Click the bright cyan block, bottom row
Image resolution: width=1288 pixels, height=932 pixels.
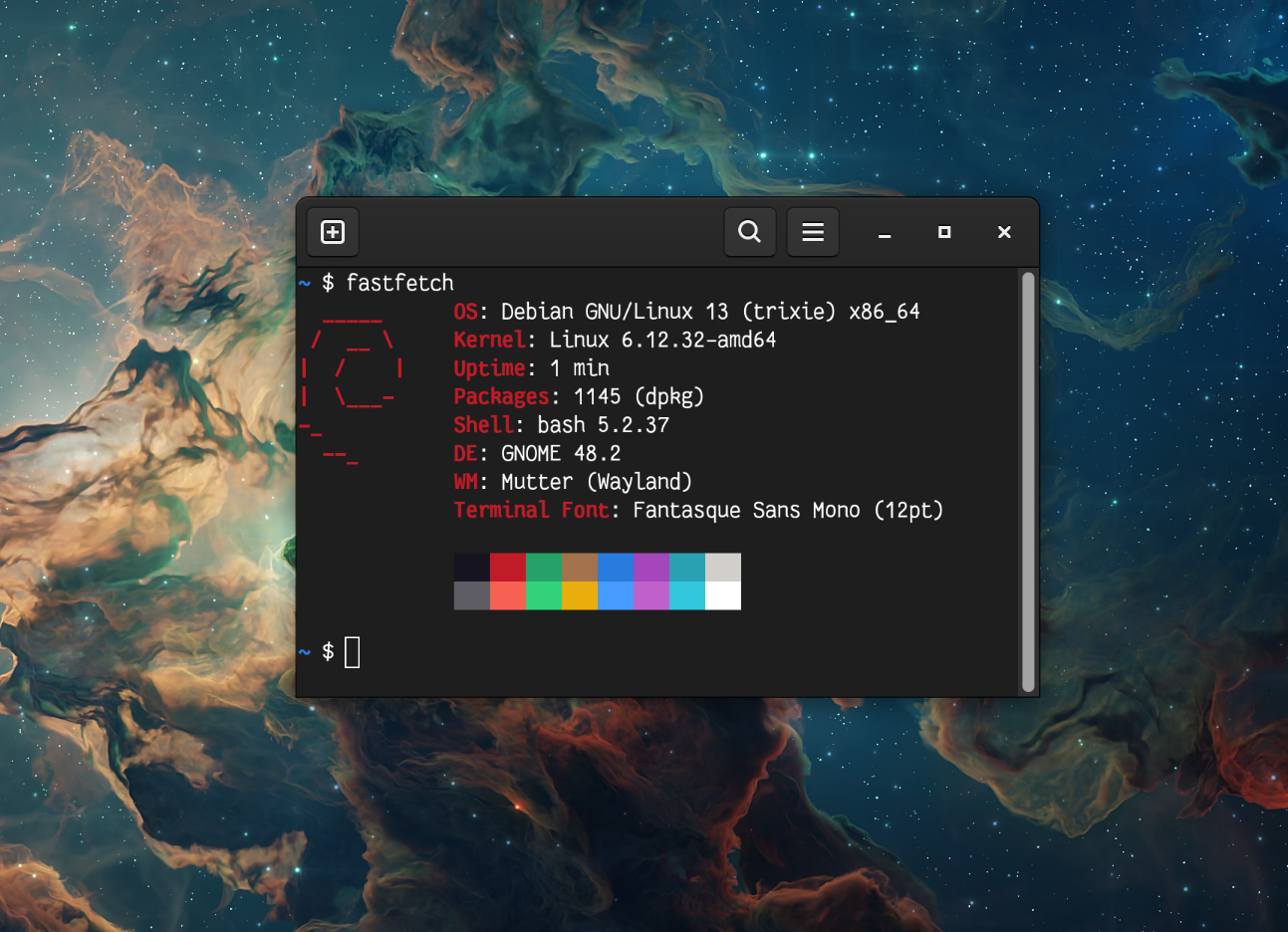pyautogui.click(x=687, y=595)
